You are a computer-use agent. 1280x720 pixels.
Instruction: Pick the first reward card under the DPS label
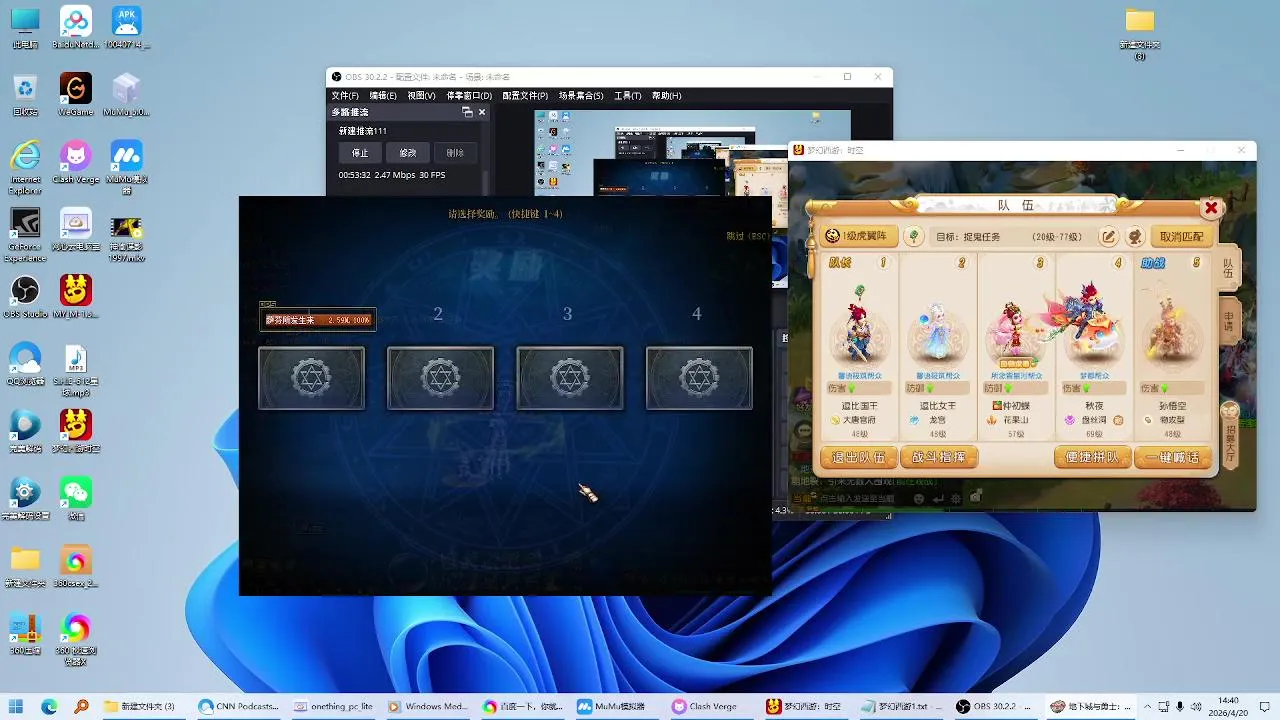click(311, 378)
